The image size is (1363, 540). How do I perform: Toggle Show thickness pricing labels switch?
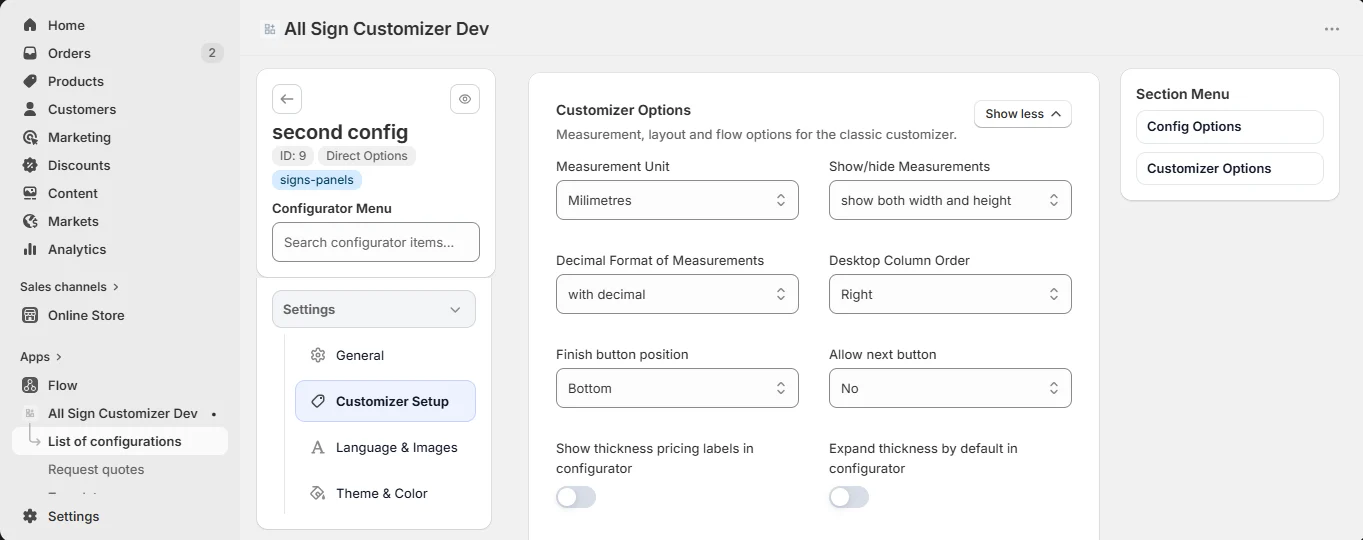pyautogui.click(x=576, y=497)
